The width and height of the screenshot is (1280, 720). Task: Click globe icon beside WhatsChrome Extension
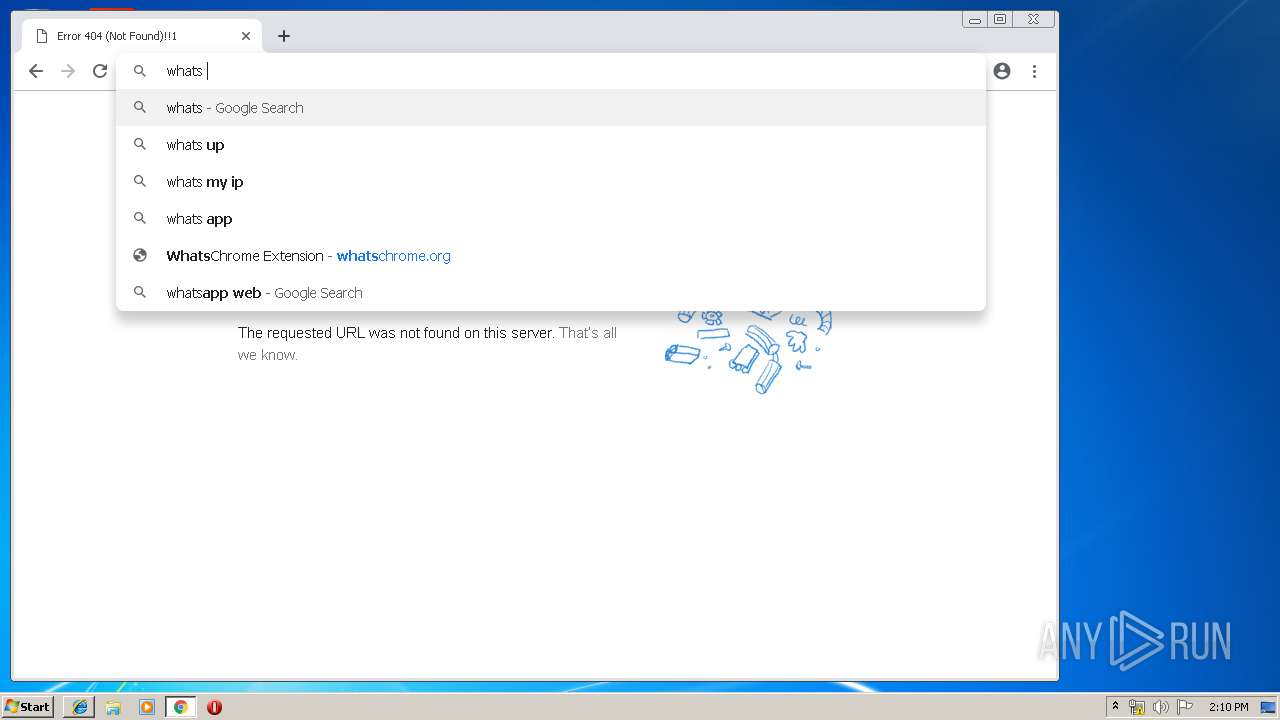[x=140, y=256]
